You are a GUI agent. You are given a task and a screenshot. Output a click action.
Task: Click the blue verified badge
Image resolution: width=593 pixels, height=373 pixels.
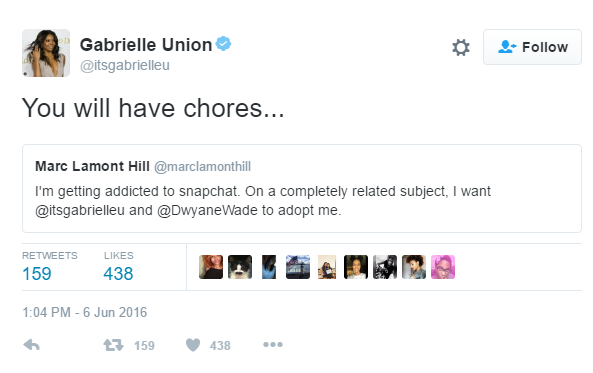pos(224,44)
